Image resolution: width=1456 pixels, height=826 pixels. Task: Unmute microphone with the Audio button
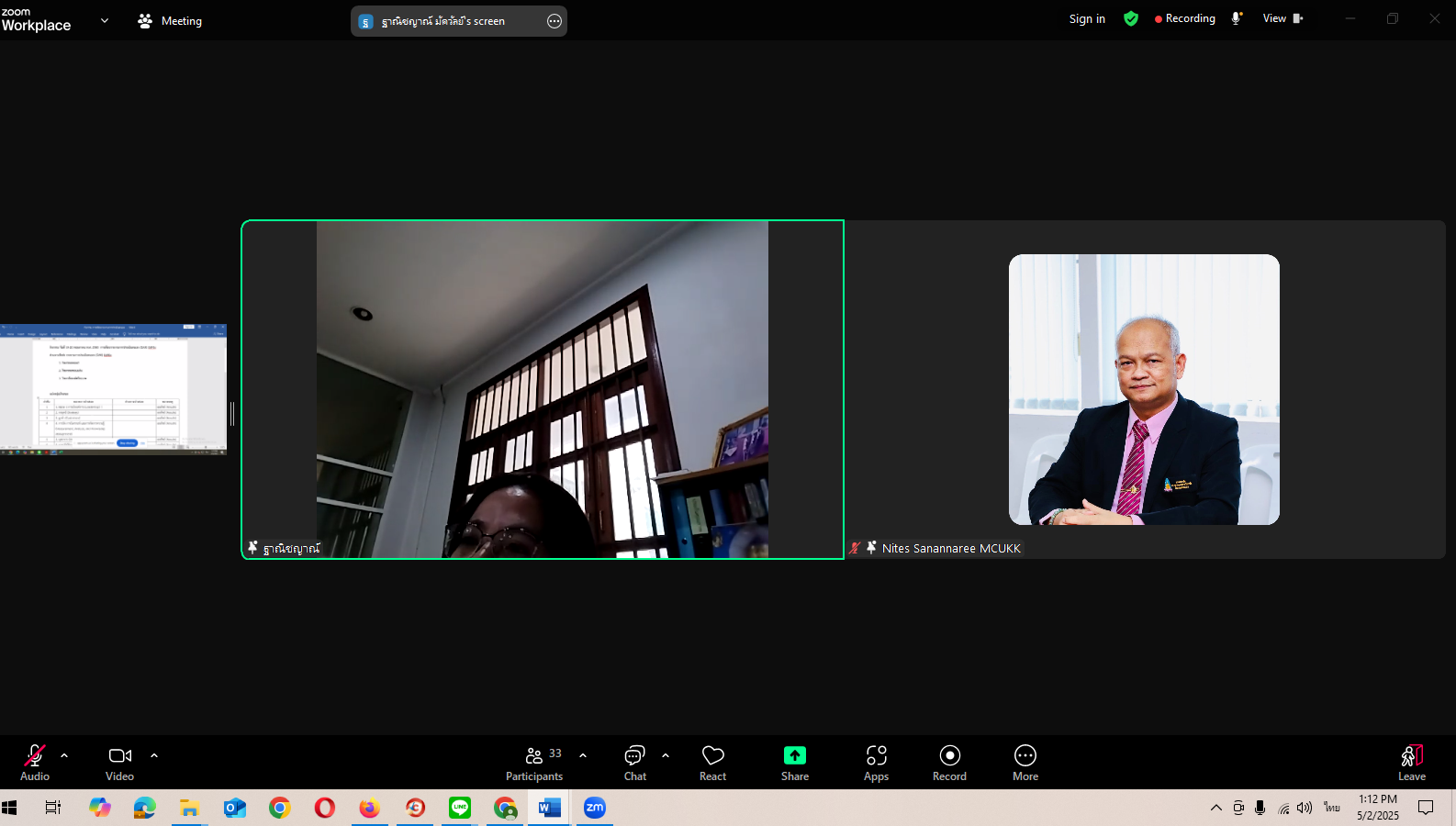pyautogui.click(x=35, y=763)
